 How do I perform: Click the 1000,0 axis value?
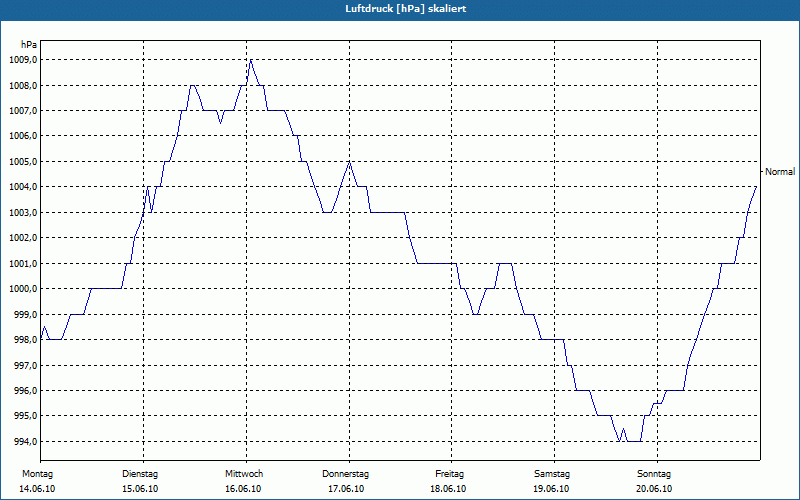click(x=23, y=289)
